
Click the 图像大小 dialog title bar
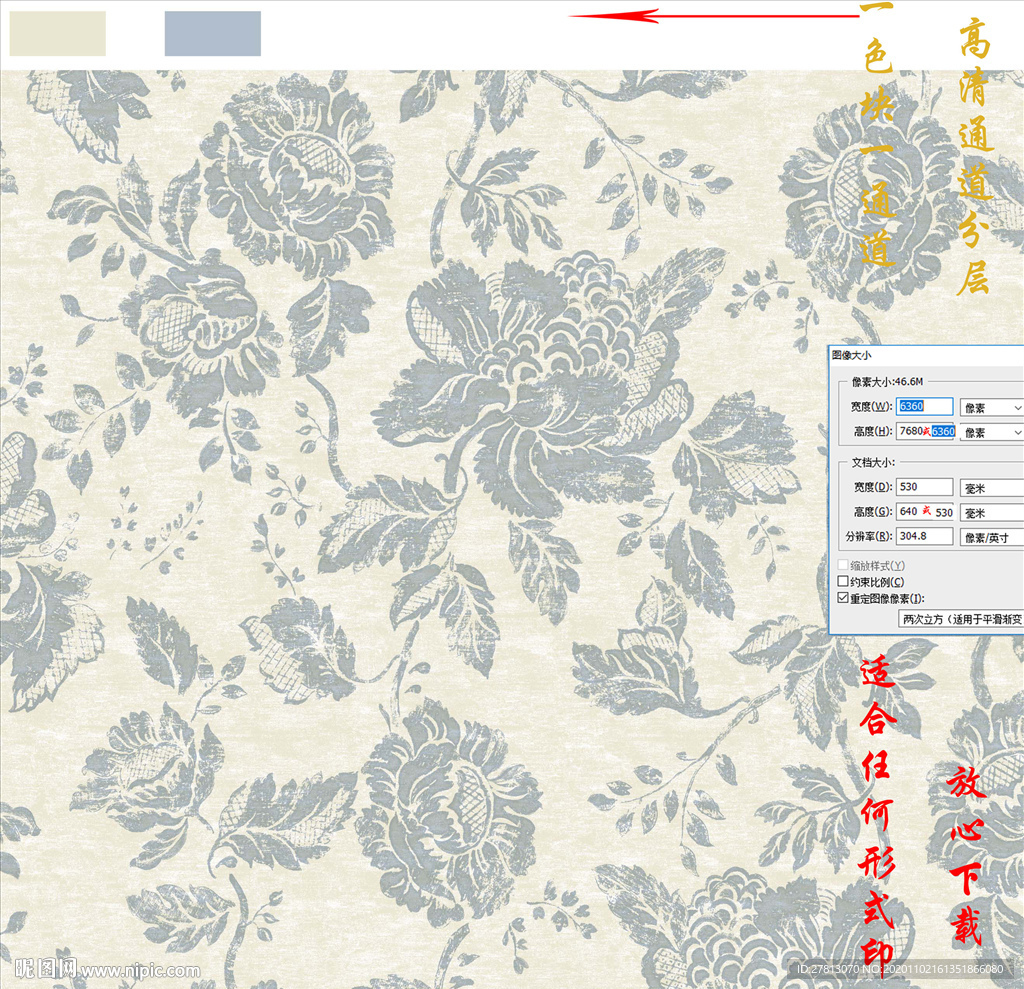pyautogui.click(x=926, y=355)
